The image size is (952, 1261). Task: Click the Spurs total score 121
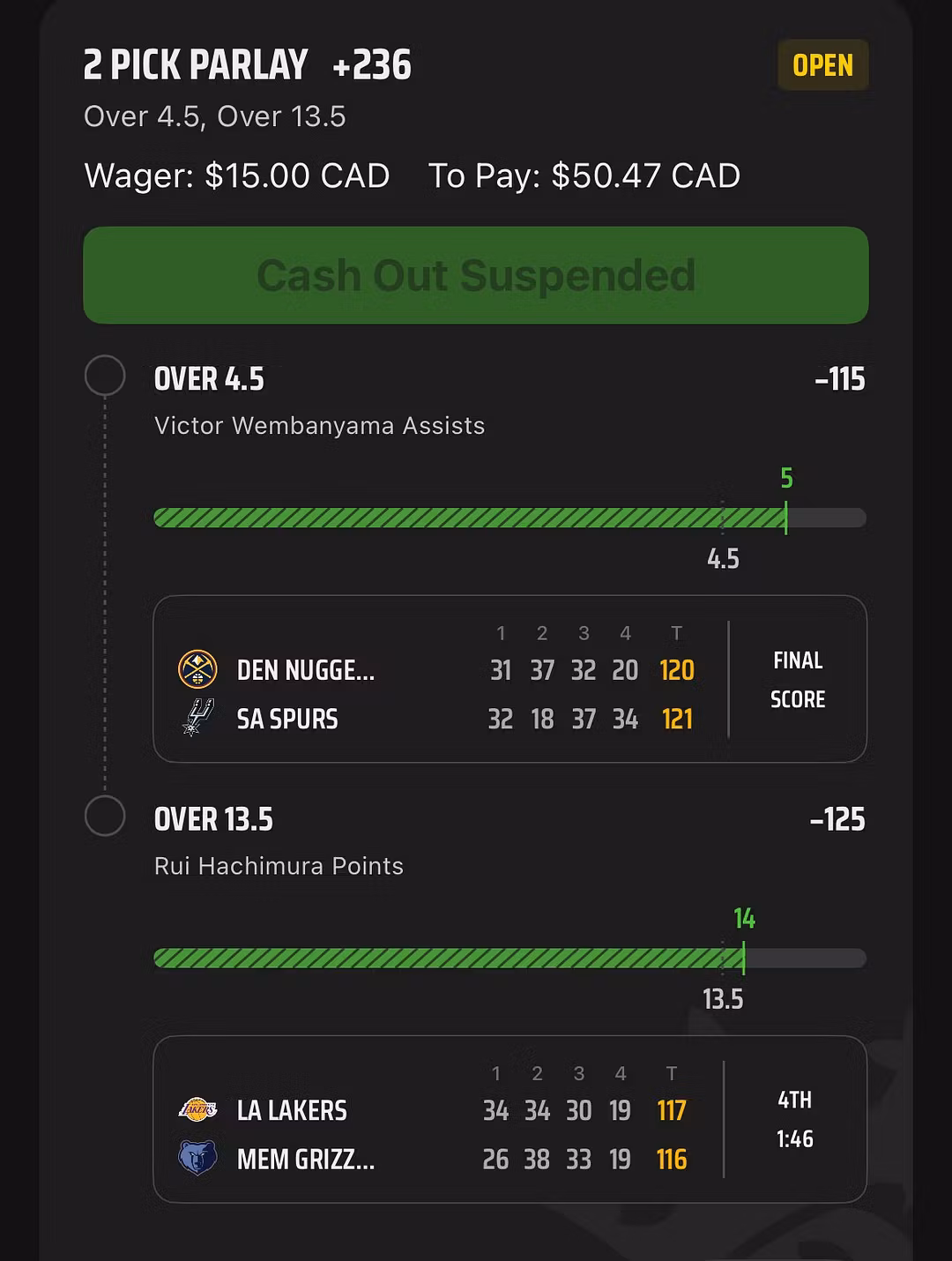[x=677, y=719]
